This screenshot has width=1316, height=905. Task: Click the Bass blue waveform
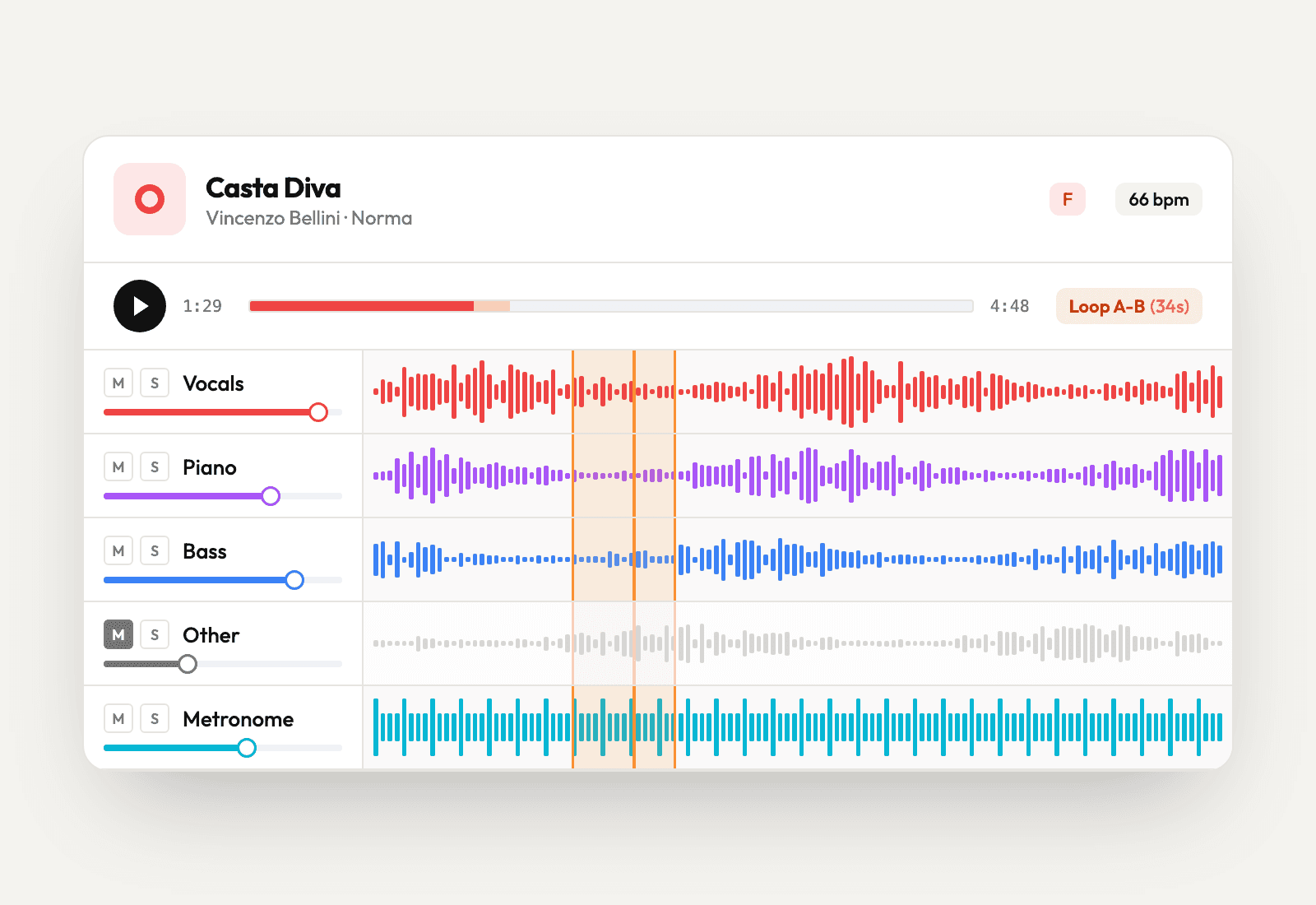tap(798, 559)
